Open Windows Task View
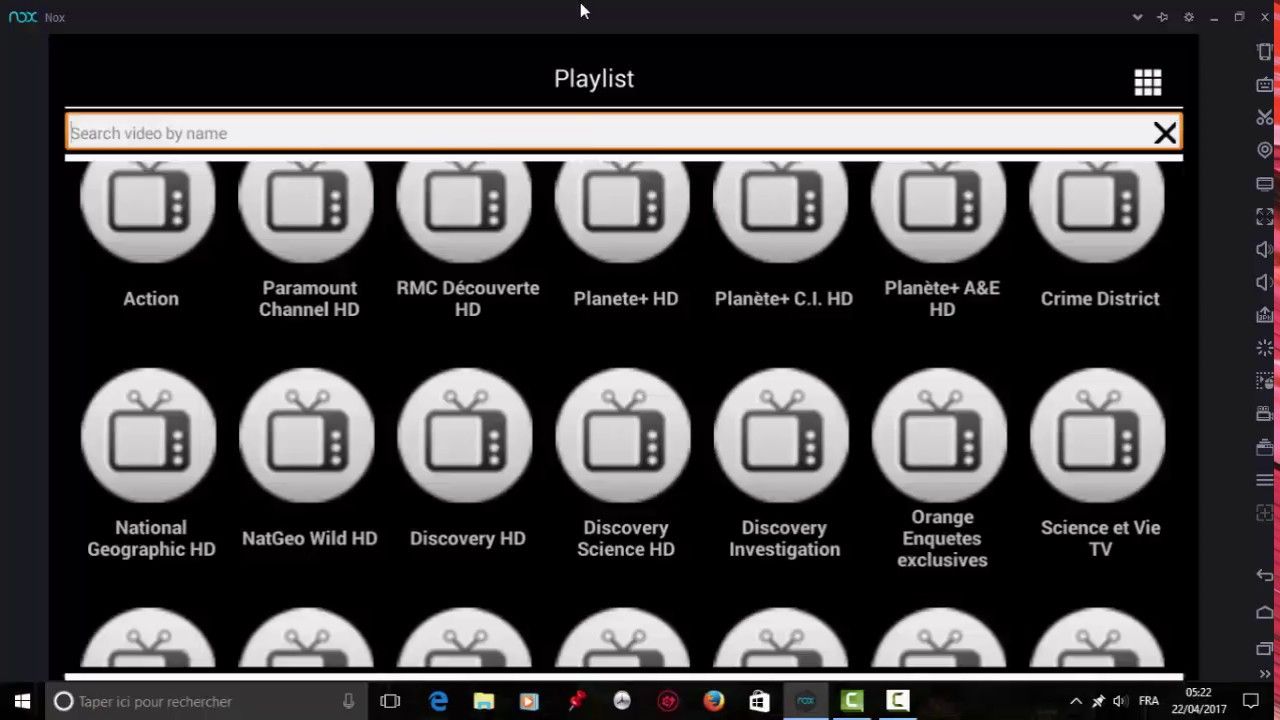The width and height of the screenshot is (1280, 720). tap(390, 701)
